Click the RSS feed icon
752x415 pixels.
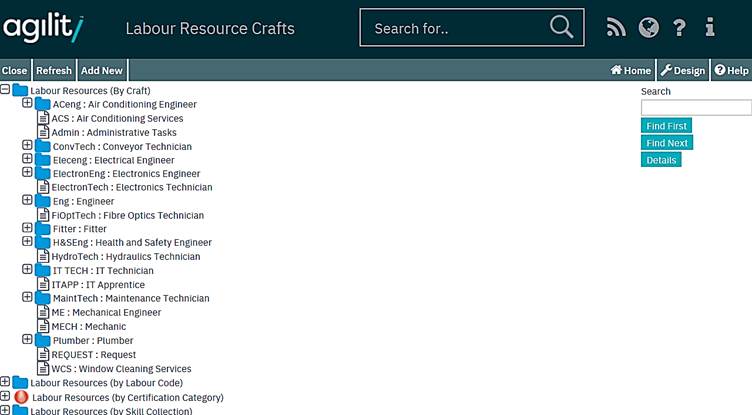pos(616,28)
